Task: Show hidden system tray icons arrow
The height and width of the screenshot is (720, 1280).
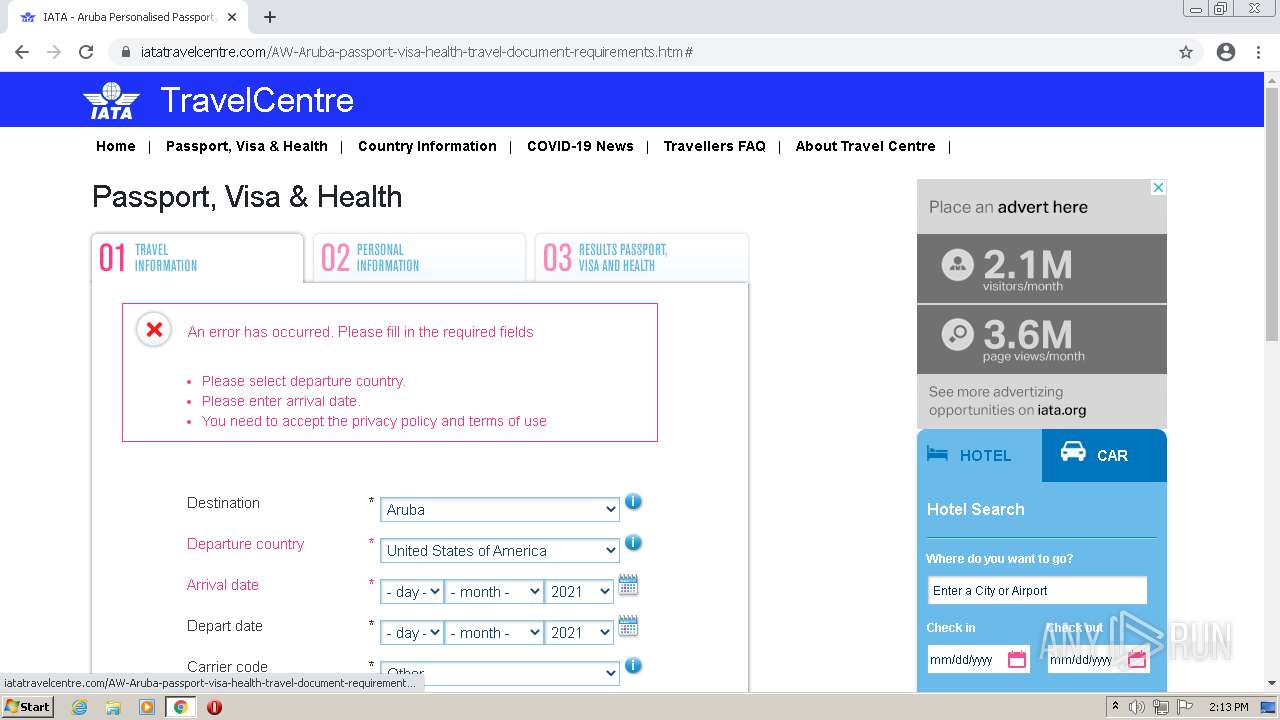Action: (1116, 707)
